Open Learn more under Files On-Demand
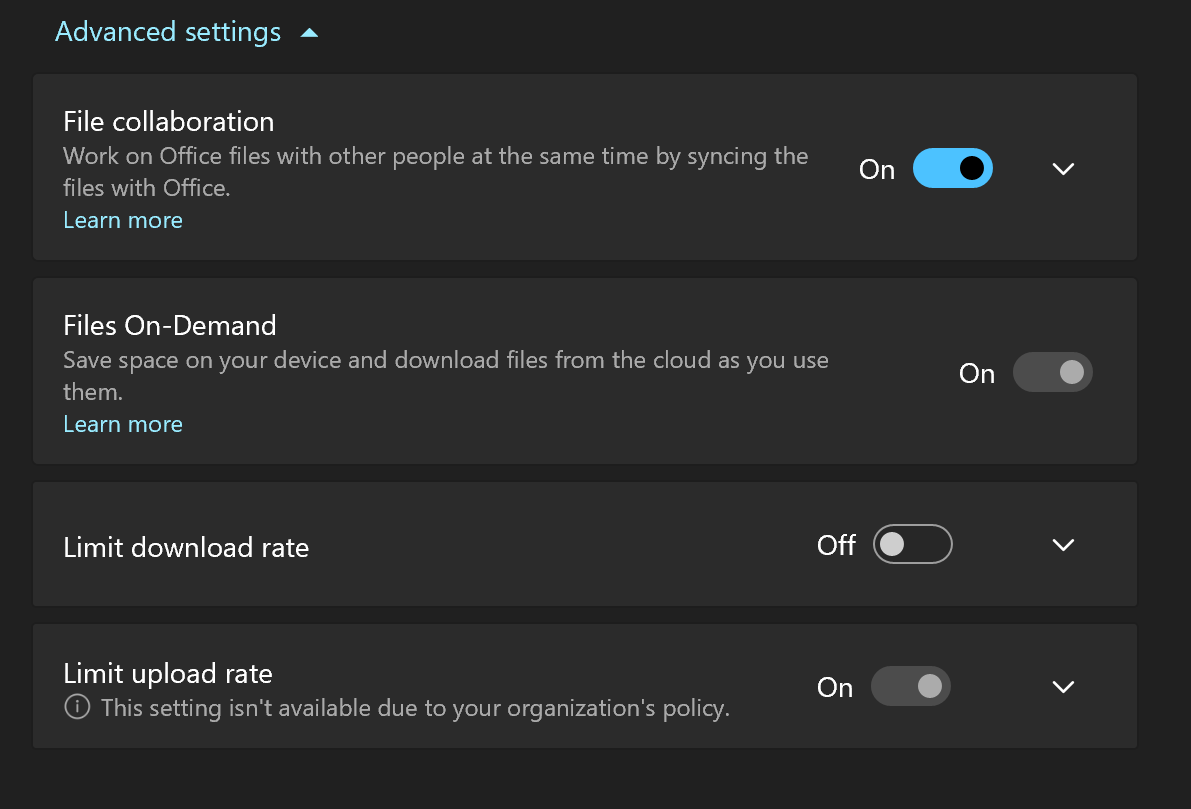Screen dimensions: 1191x809 click(x=123, y=424)
